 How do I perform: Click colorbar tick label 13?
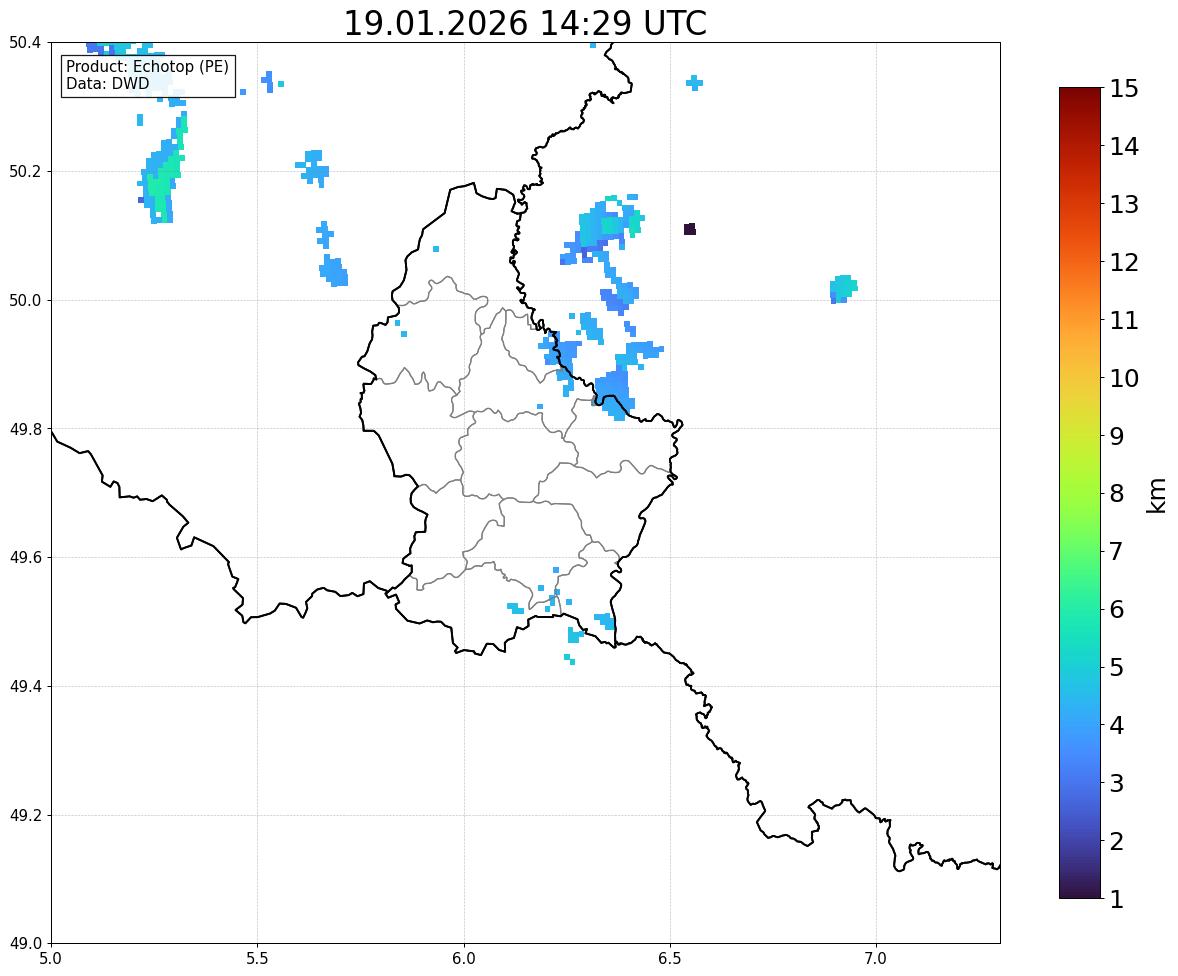[1124, 204]
